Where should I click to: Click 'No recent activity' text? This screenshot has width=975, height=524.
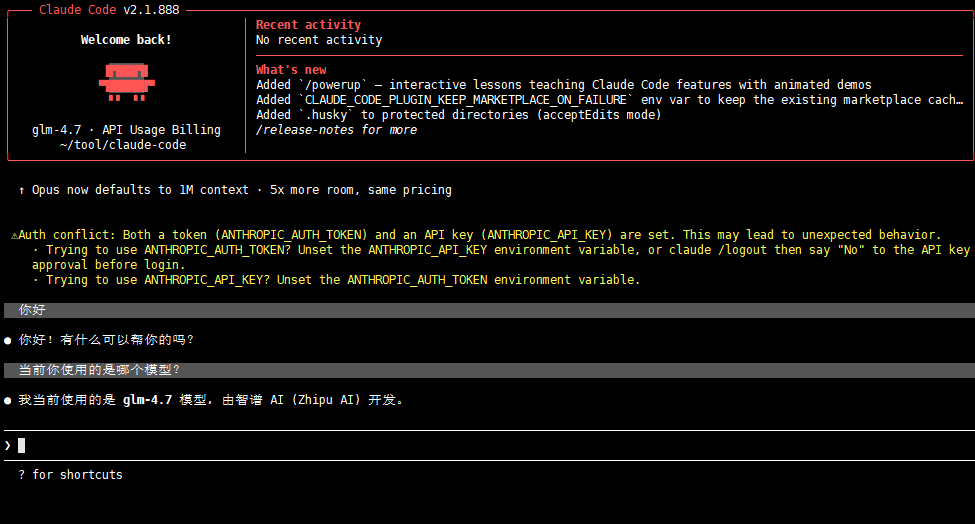click(319, 40)
